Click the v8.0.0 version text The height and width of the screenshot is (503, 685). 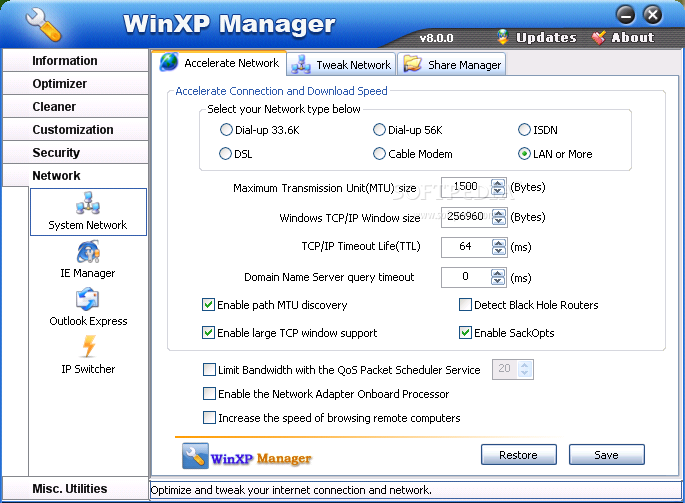point(436,38)
